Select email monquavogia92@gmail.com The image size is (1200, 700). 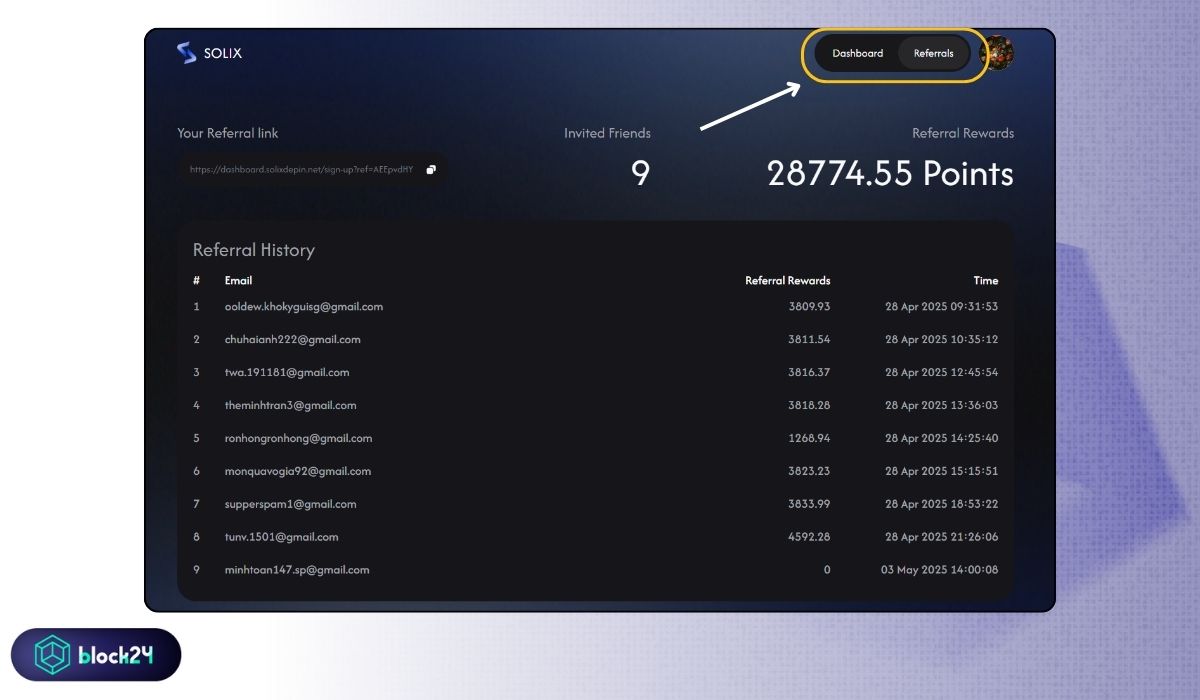297,472
